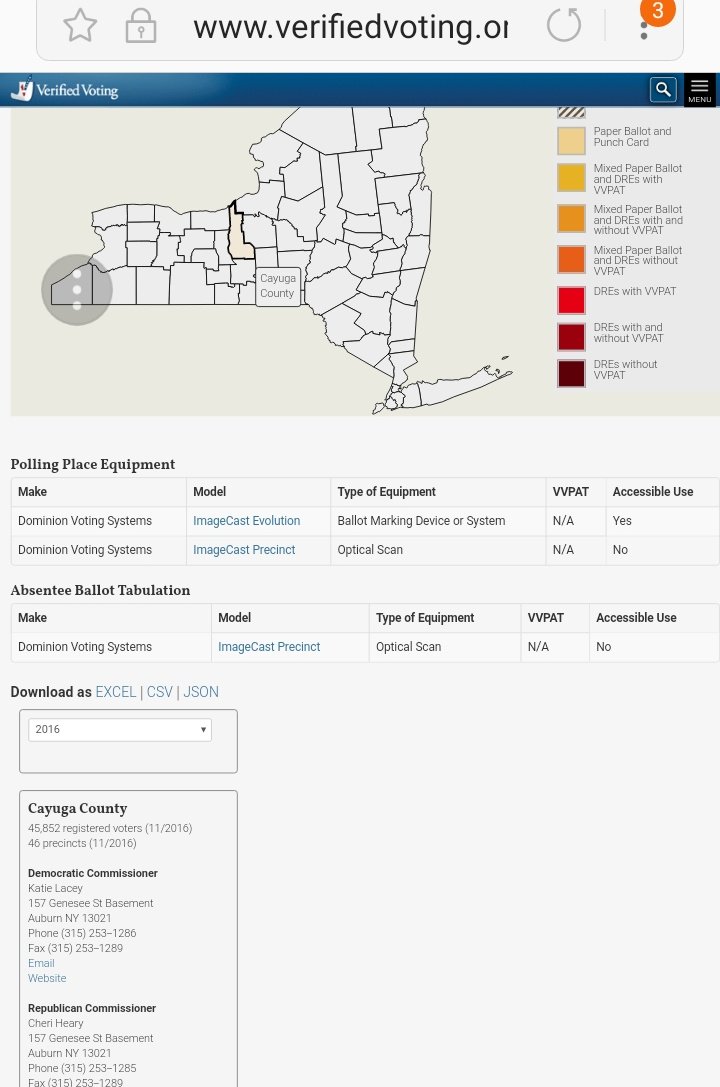Click the Verified Voting logo
The height and width of the screenshot is (1087, 720).
click(x=64, y=89)
